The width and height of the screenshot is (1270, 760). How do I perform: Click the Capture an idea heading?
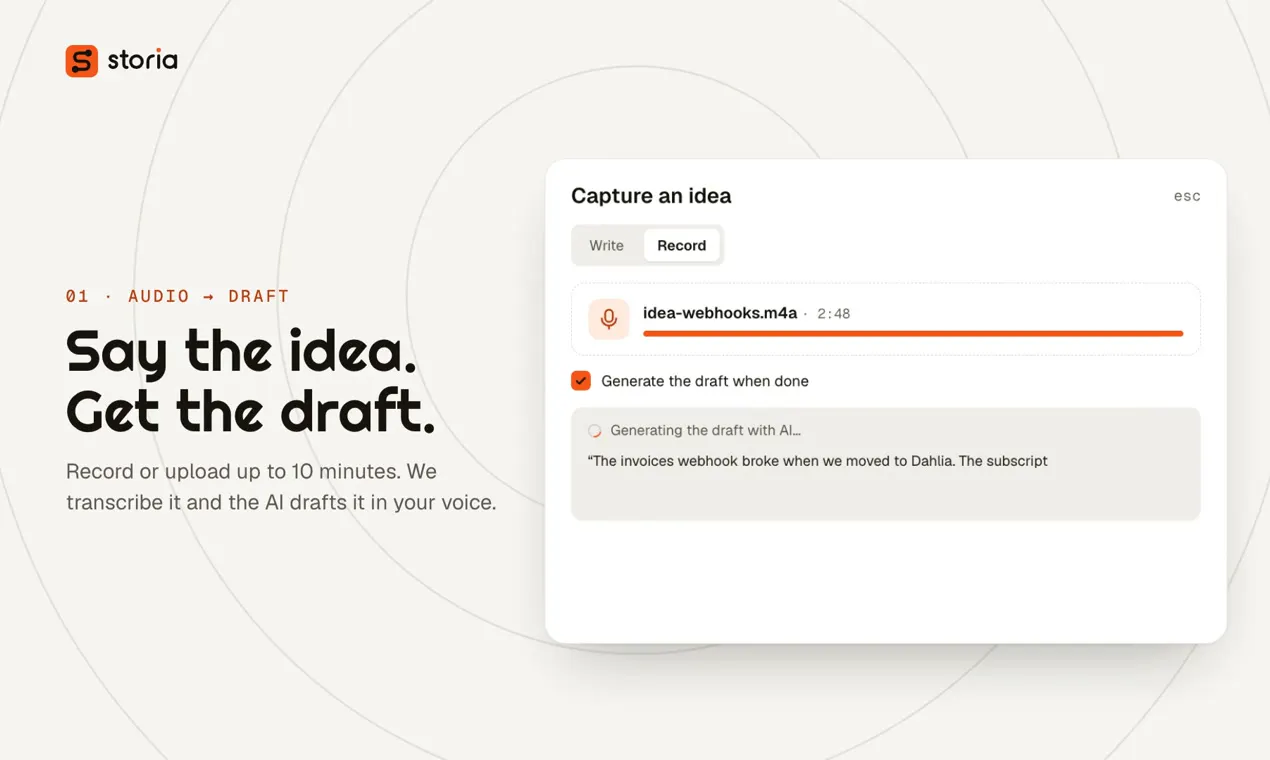[x=651, y=196]
